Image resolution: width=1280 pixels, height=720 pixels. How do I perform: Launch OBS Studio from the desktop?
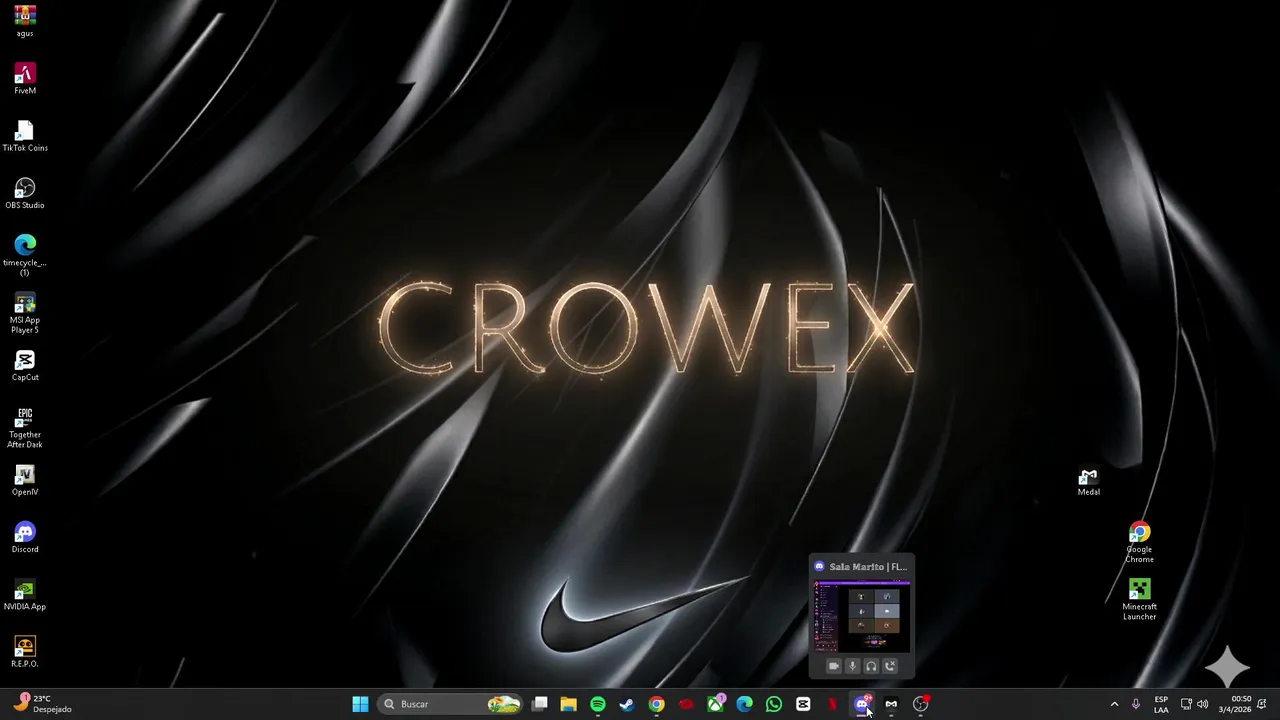(25, 193)
